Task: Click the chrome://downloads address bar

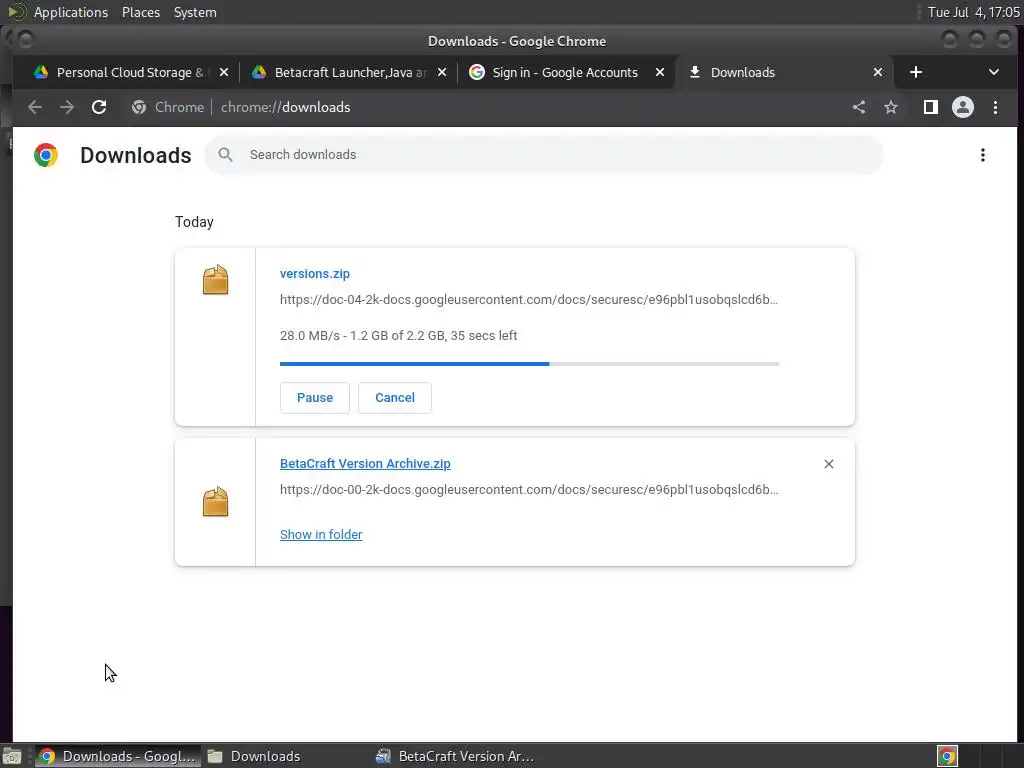Action: pos(483,107)
